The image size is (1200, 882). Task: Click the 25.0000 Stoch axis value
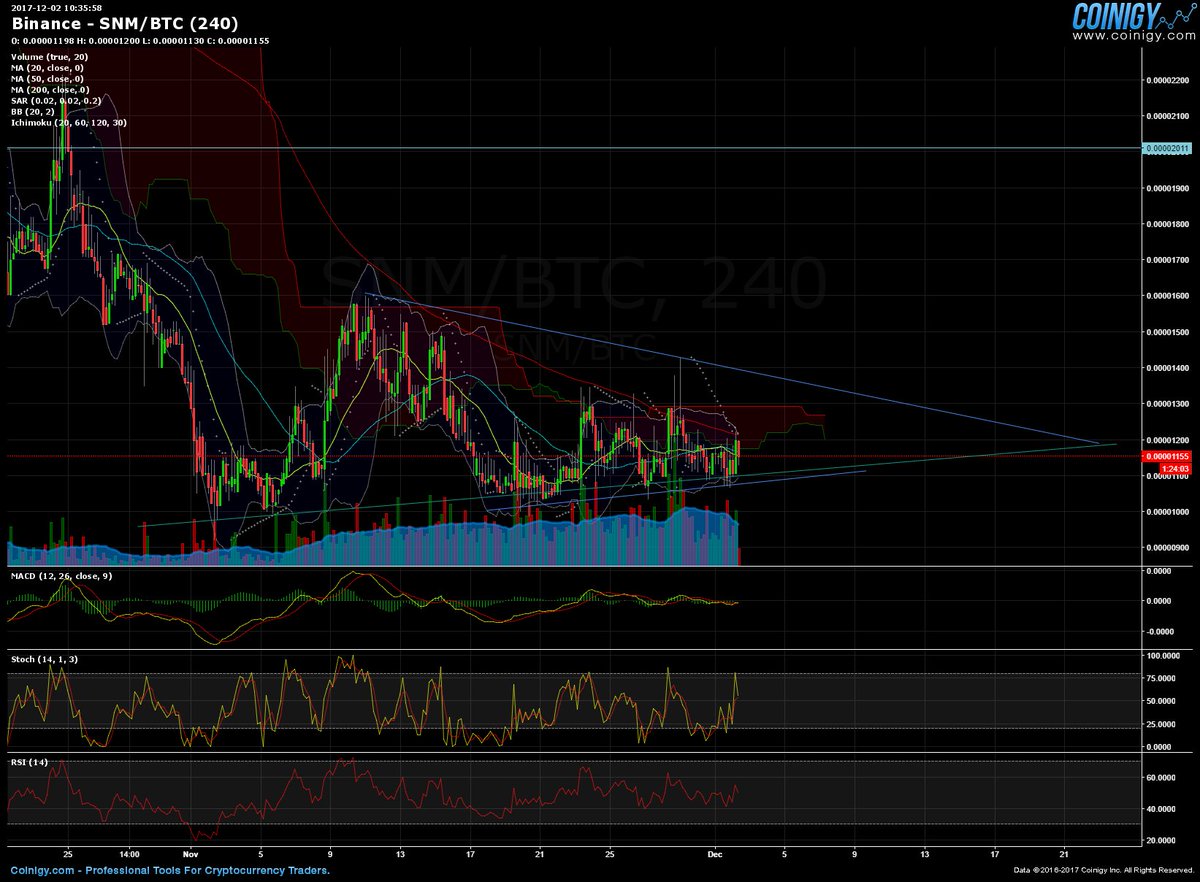(x=1161, y=724)
